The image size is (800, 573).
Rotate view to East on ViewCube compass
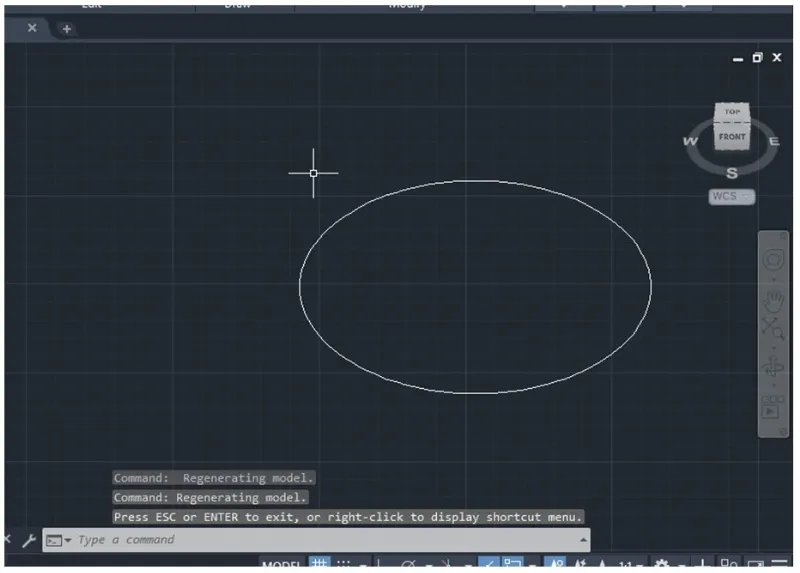tap(774, 141)
